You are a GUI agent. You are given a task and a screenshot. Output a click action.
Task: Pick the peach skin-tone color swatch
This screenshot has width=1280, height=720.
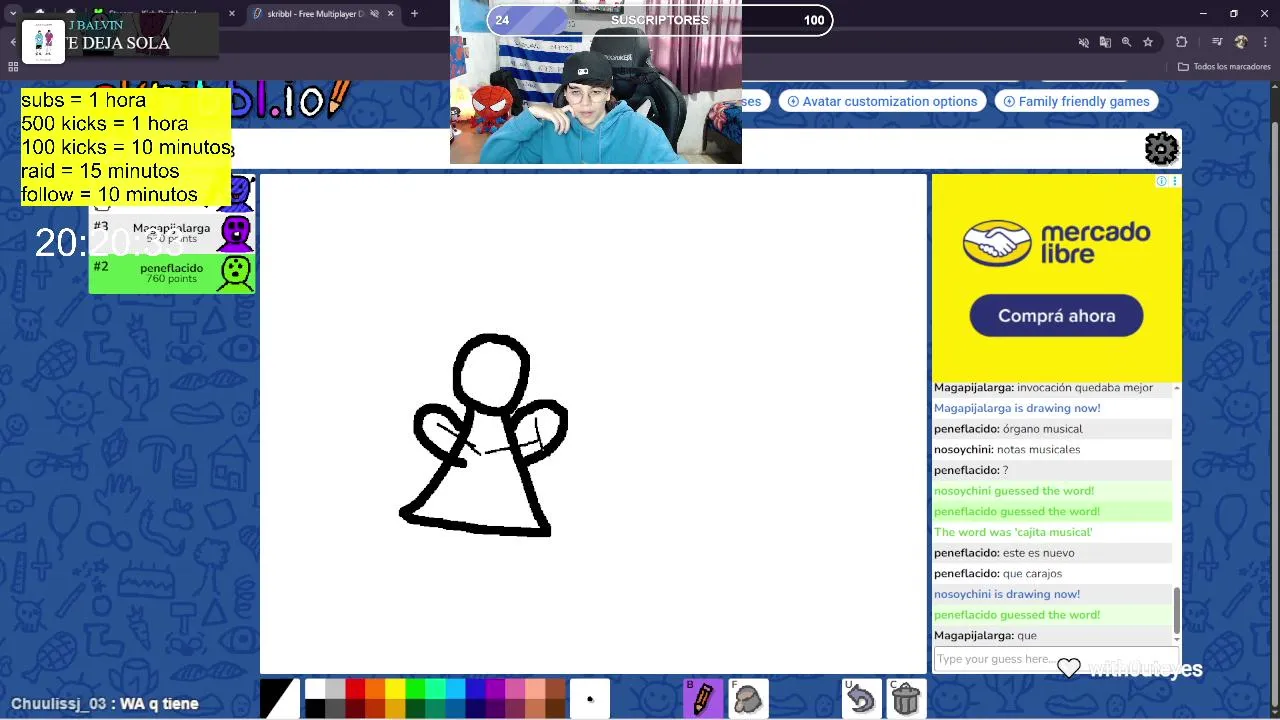click(x=535, y=689)
